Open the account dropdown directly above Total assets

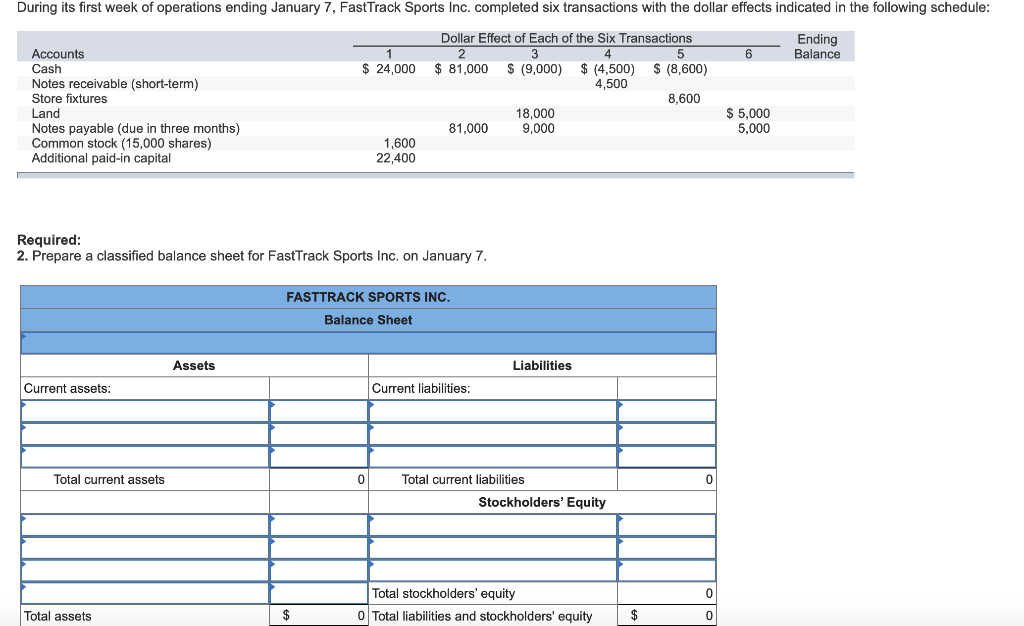[145, 593]
